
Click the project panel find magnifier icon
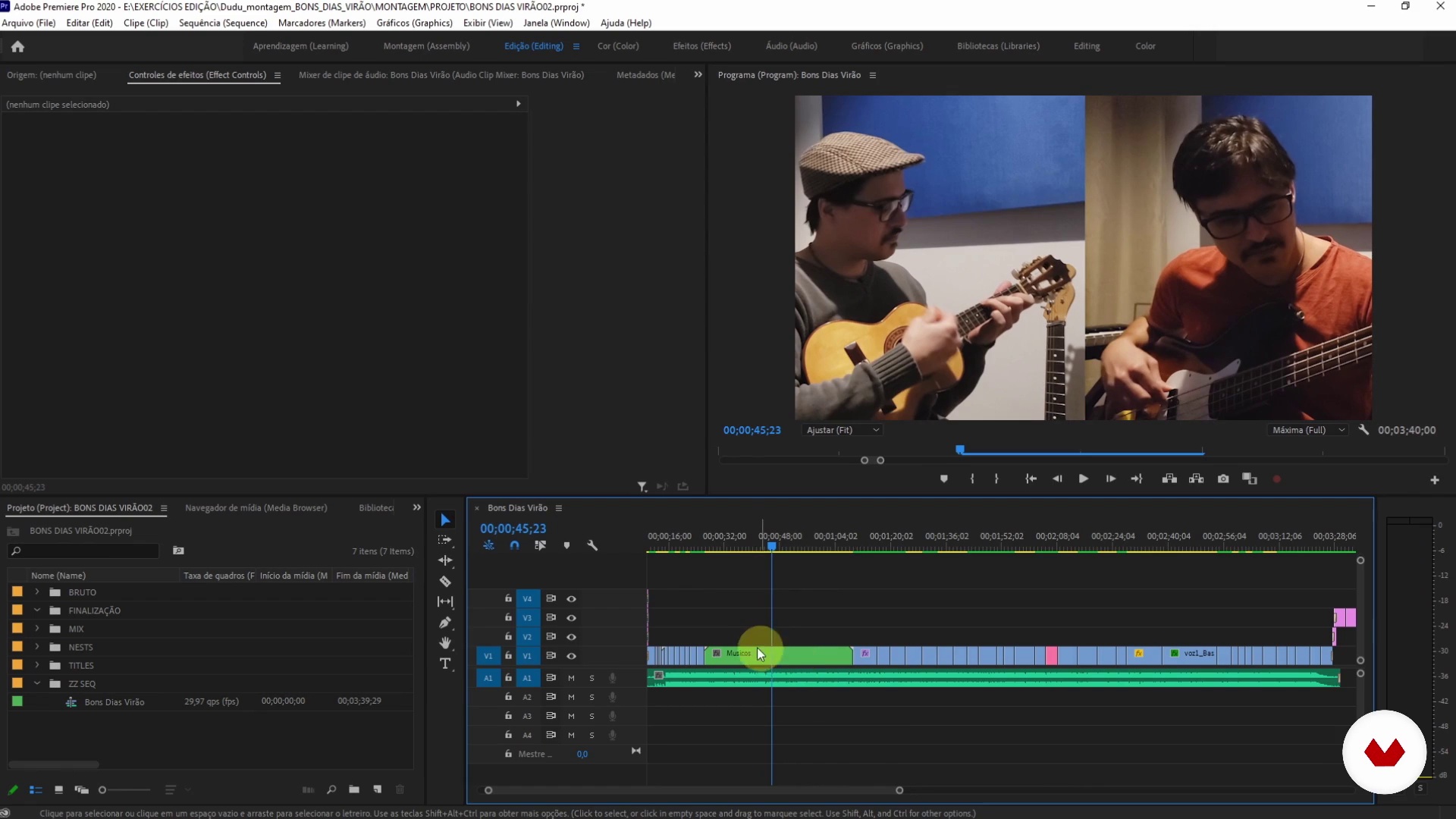[331, 790]
